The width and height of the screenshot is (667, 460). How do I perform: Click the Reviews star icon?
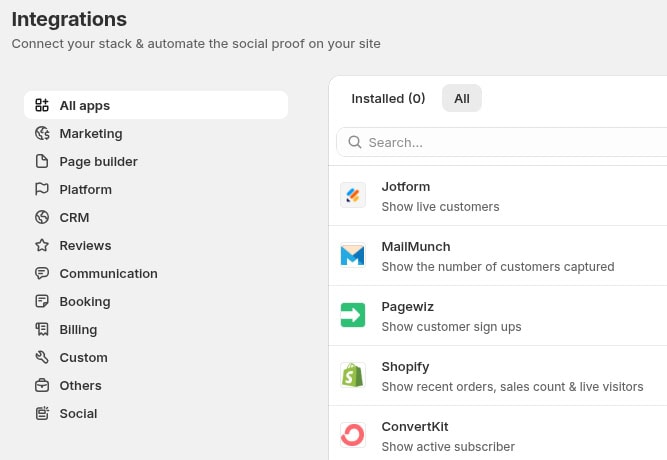coord(42,245)
